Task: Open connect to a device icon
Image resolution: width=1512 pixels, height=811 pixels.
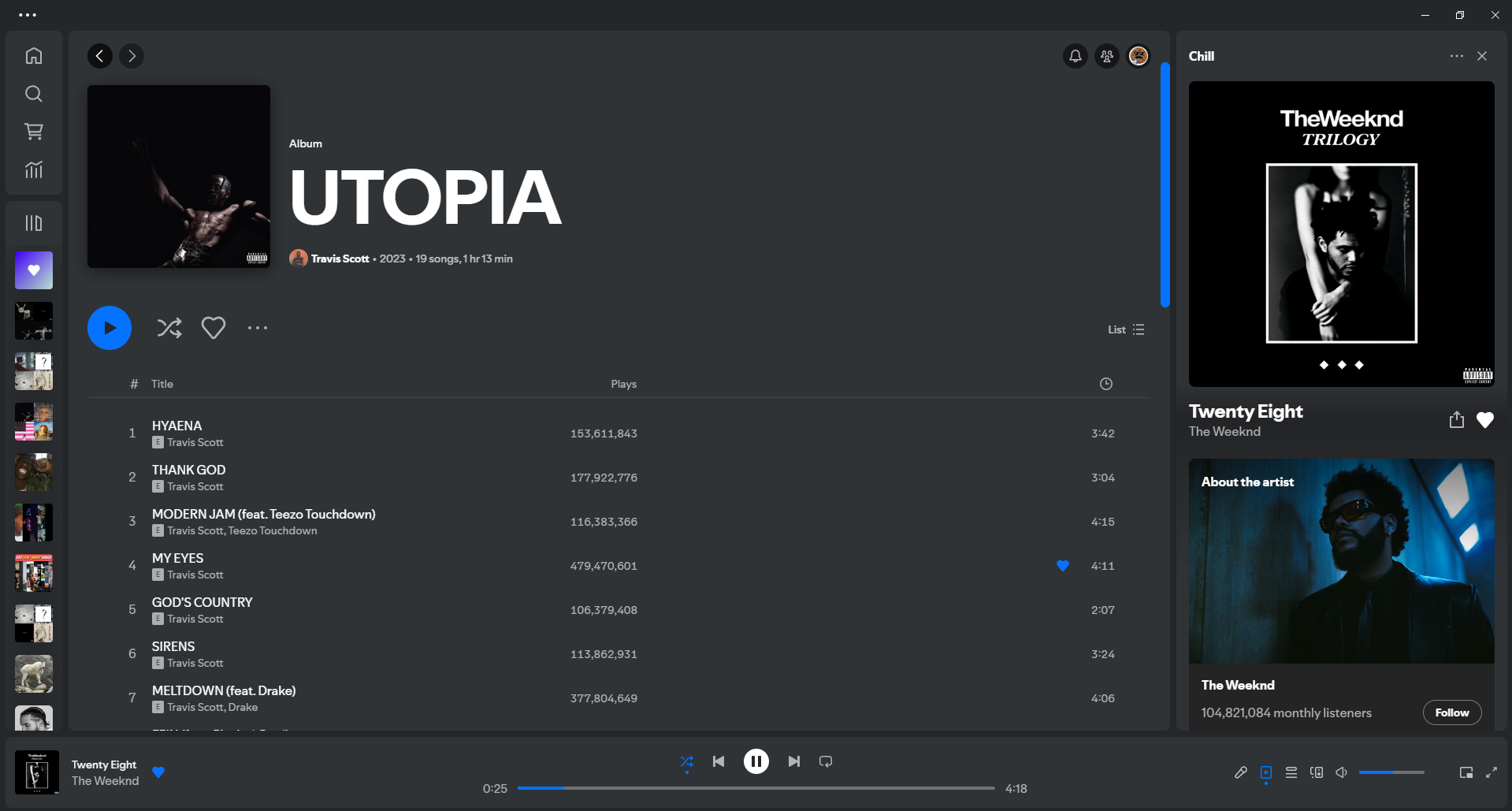Action: tap(1317, 772)
